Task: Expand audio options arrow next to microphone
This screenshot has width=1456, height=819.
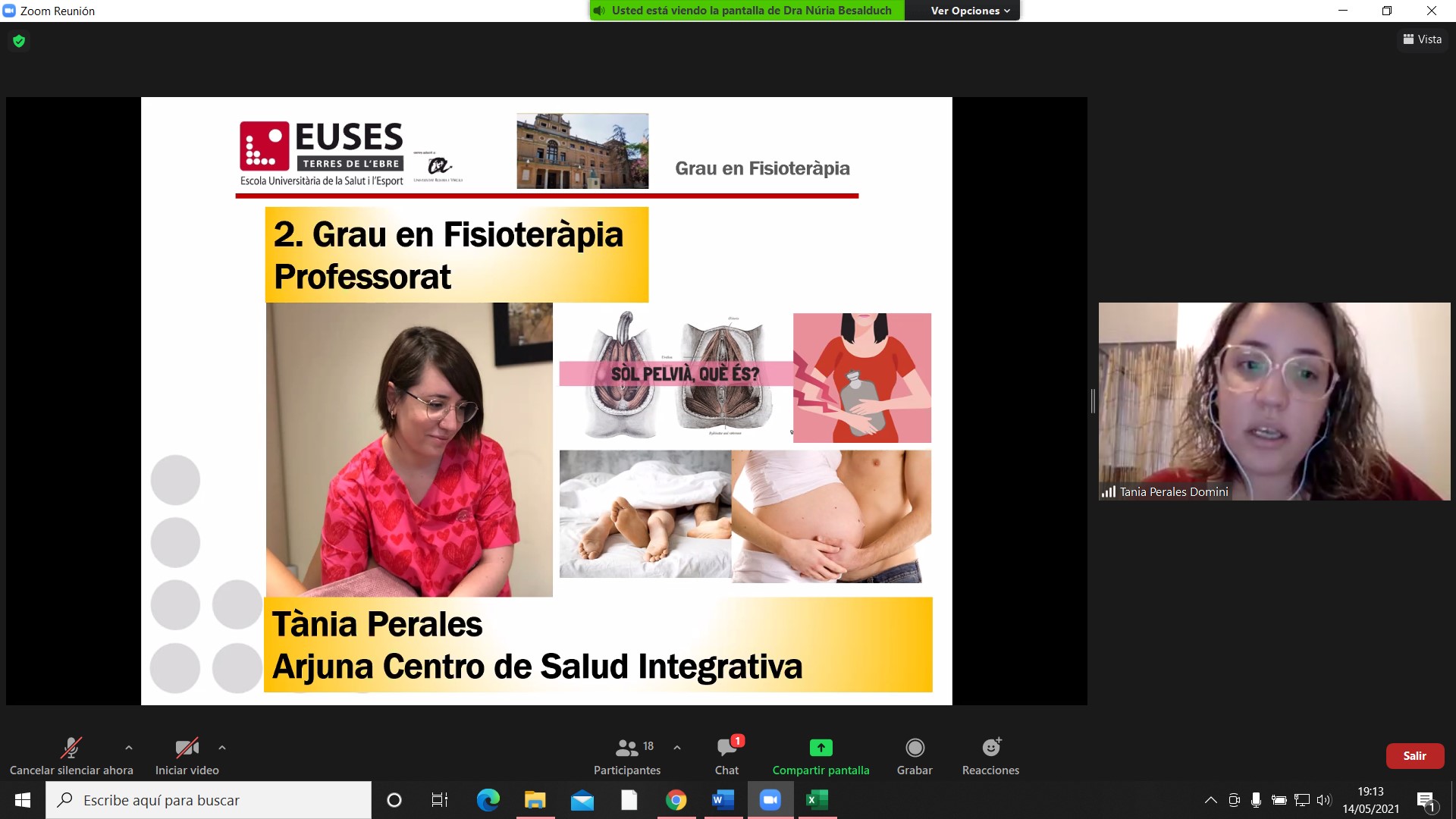Action: point(129,748)
